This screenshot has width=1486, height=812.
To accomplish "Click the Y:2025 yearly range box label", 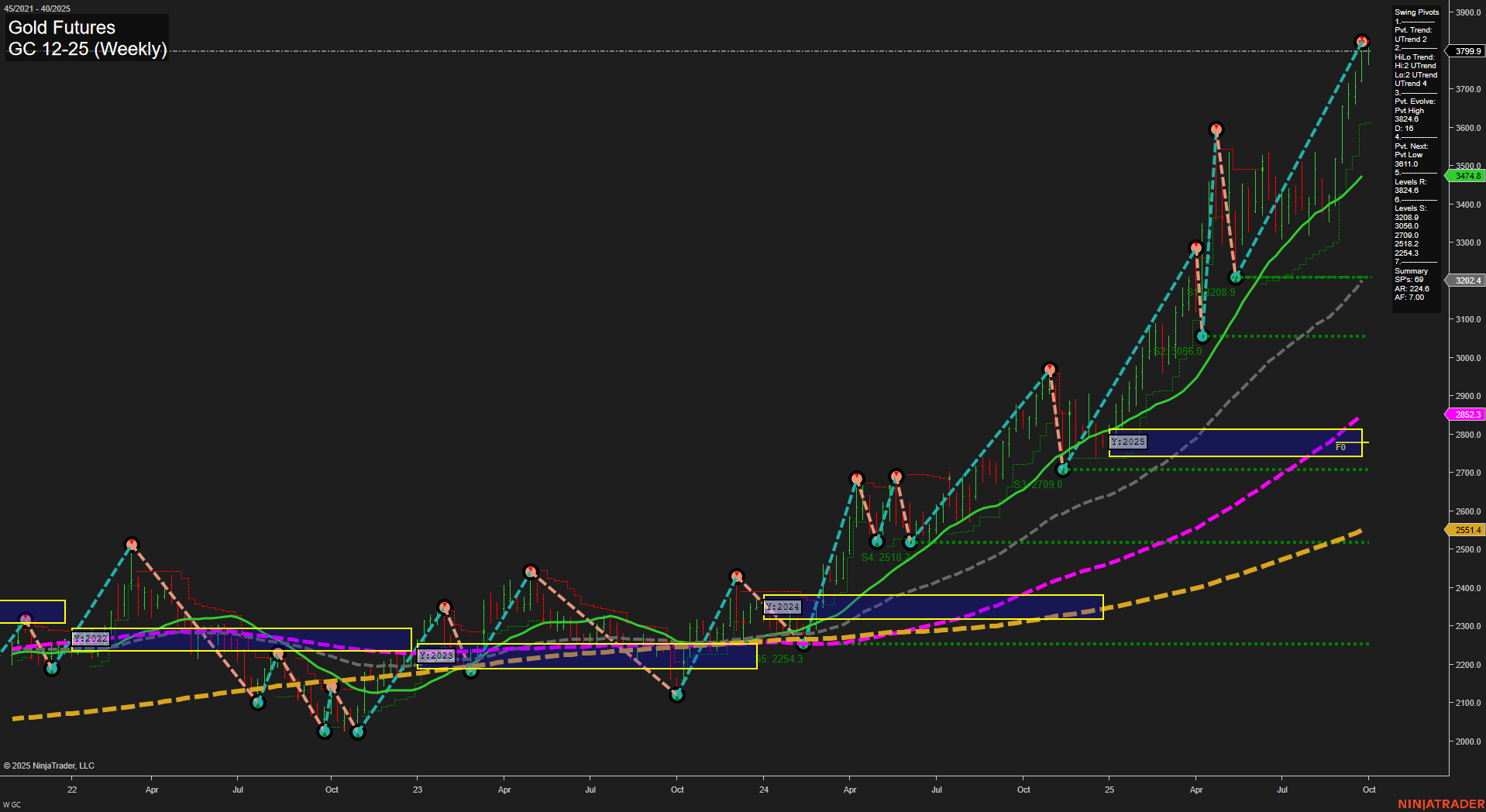I will [1128, 442].
